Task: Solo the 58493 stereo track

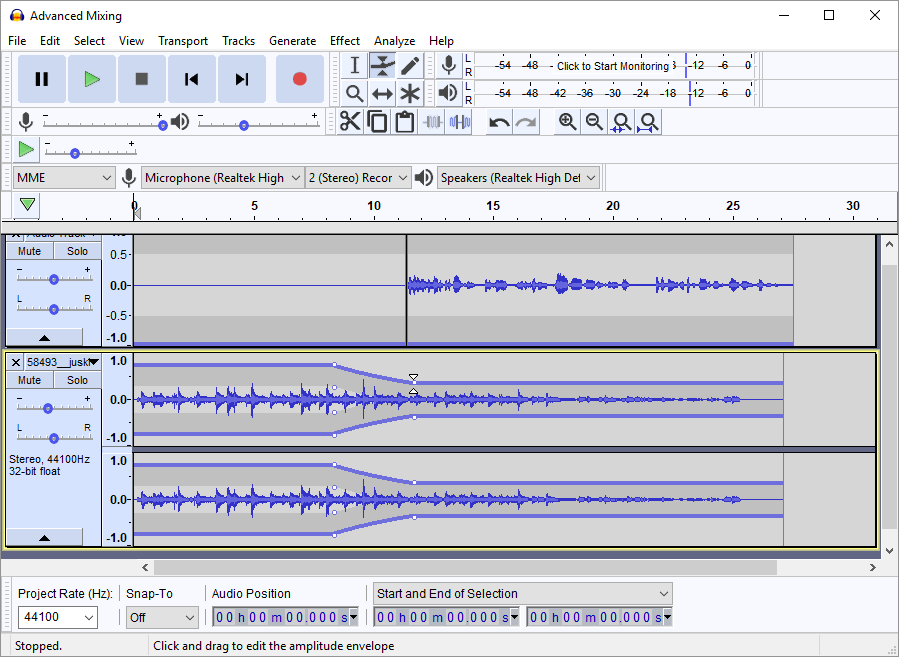Action: click(77, 380)
